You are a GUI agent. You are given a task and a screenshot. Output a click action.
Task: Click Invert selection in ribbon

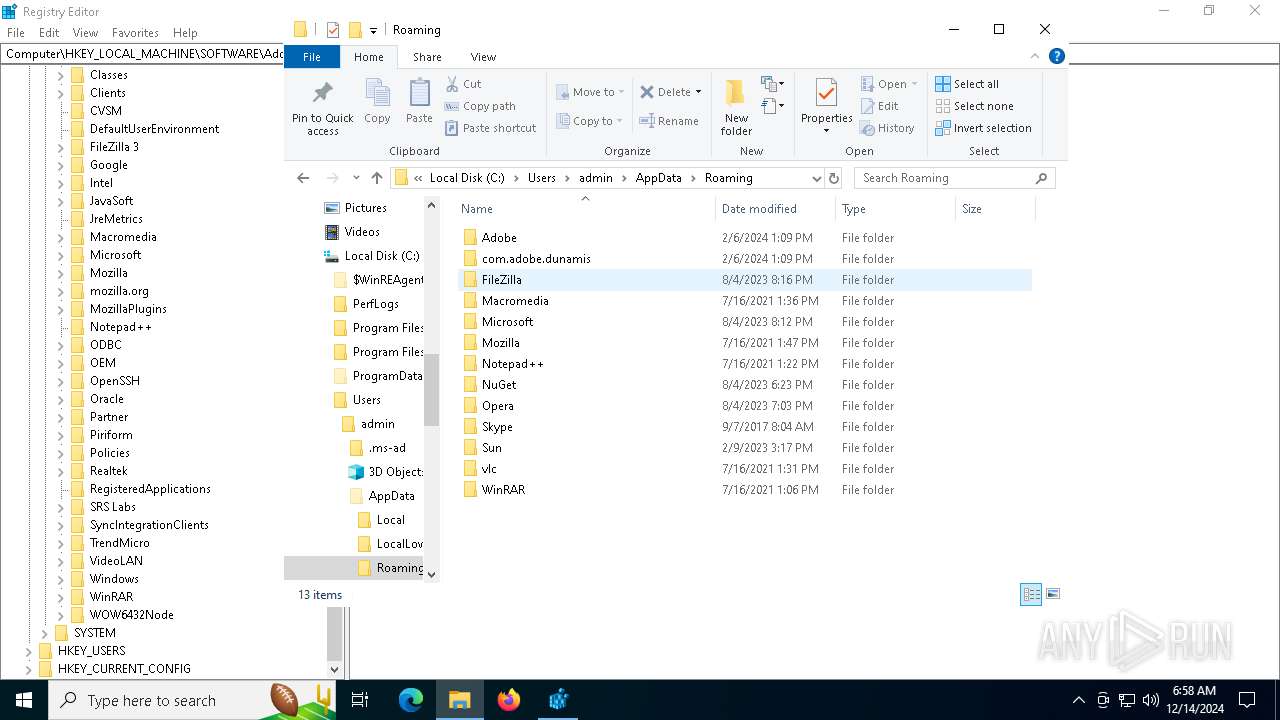983,128
